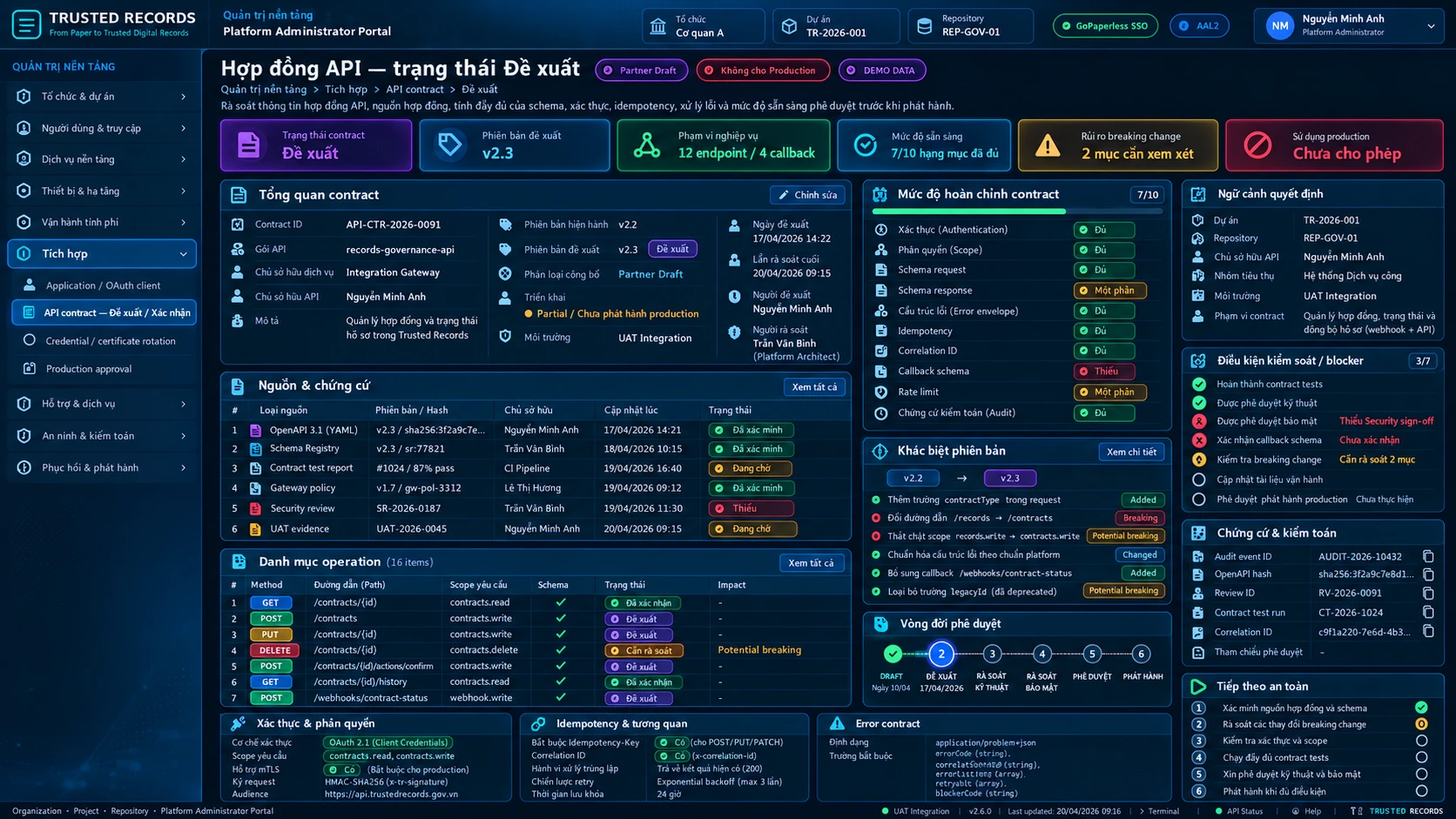This screenshot has height=819, width=1456.
Task: Open Credential / certificate rotation item
Action: [x=104, y=341]
